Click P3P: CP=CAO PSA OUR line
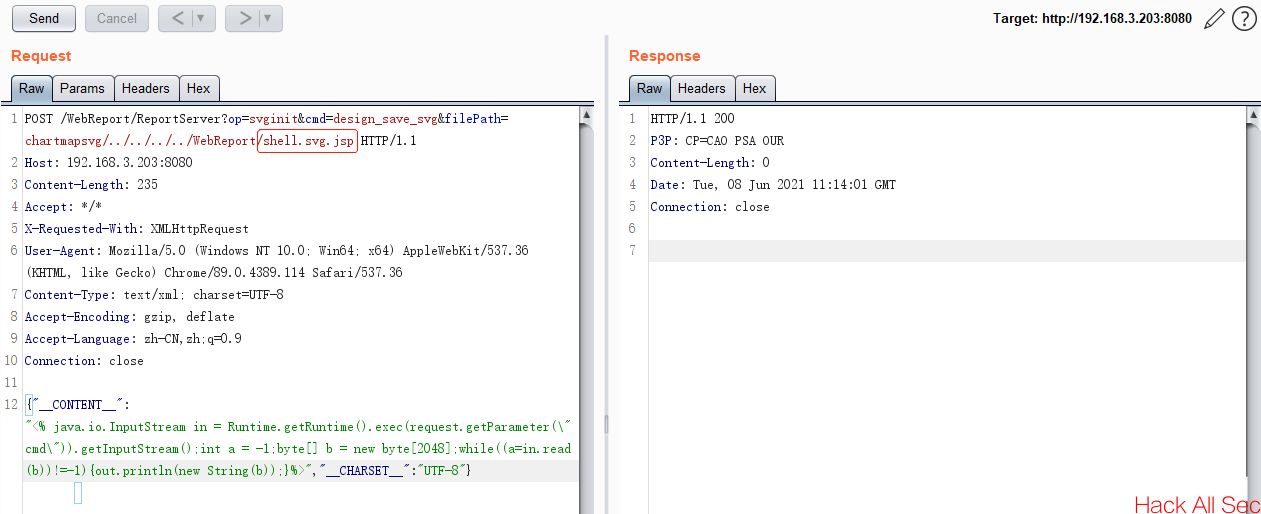Screen dimensions: 1261x514 point(717,141)
